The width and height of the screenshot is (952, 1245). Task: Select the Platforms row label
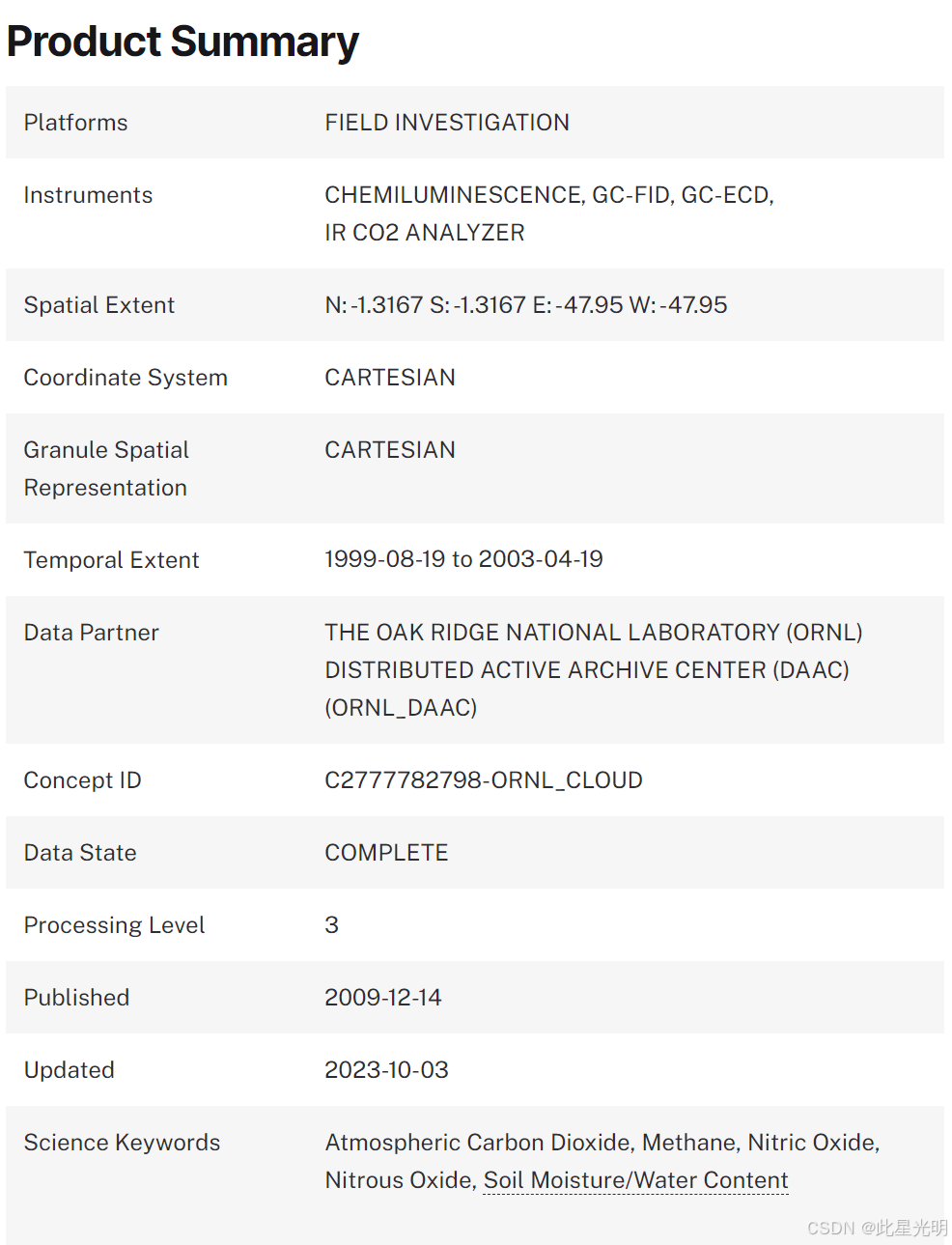click(75, 123)
